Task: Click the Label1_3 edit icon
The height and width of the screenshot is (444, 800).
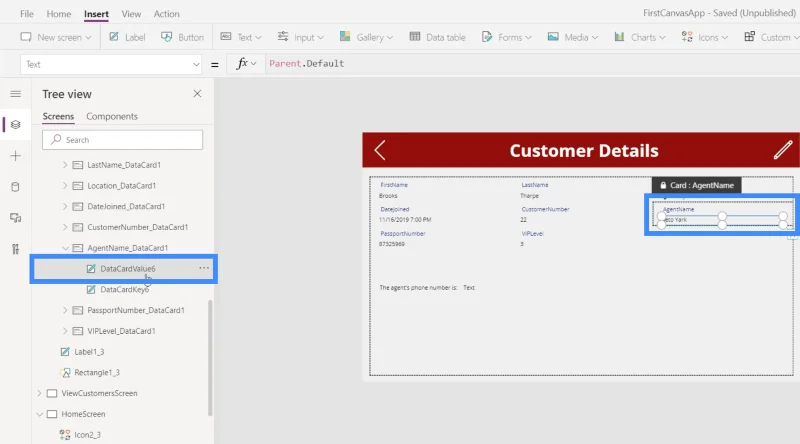Action: pyautogui.click(x=65, y=352)
